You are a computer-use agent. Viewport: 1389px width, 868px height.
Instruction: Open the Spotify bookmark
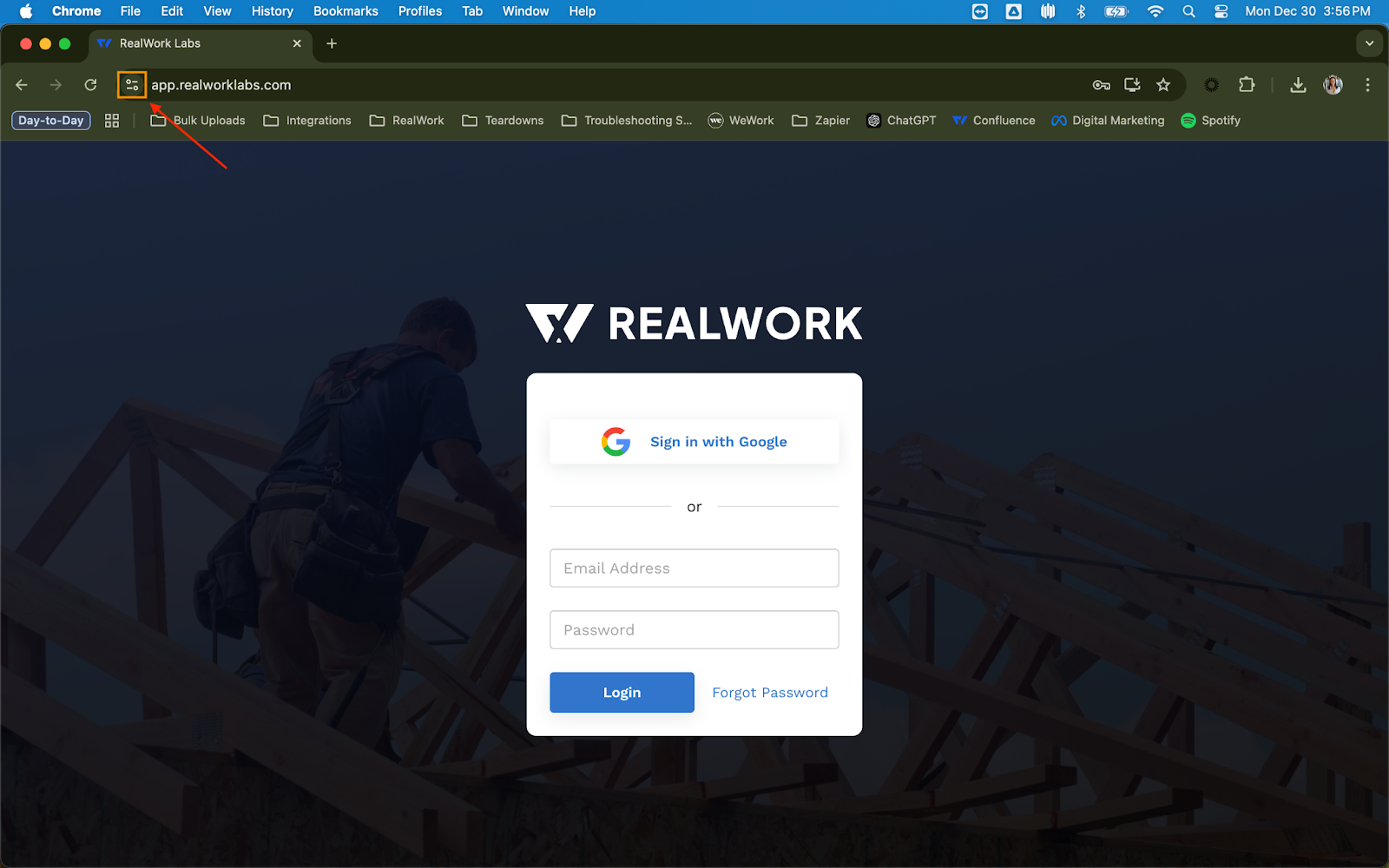pyautogui.click(x=1210, y=121)
